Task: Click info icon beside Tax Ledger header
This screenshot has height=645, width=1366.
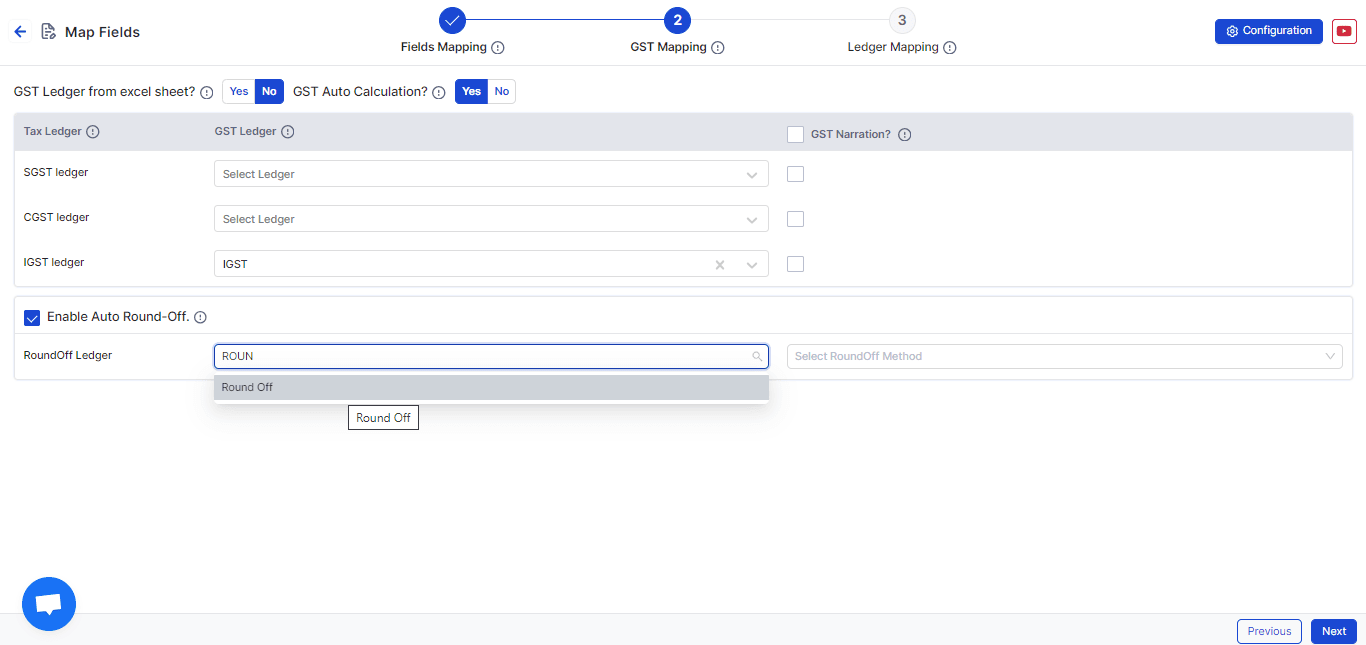Action: point(93,132)
